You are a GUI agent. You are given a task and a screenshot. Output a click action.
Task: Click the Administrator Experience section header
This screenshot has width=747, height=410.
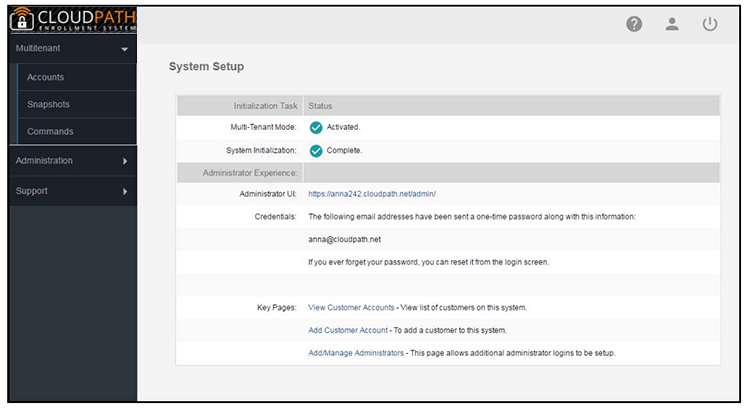click(250, 173)
